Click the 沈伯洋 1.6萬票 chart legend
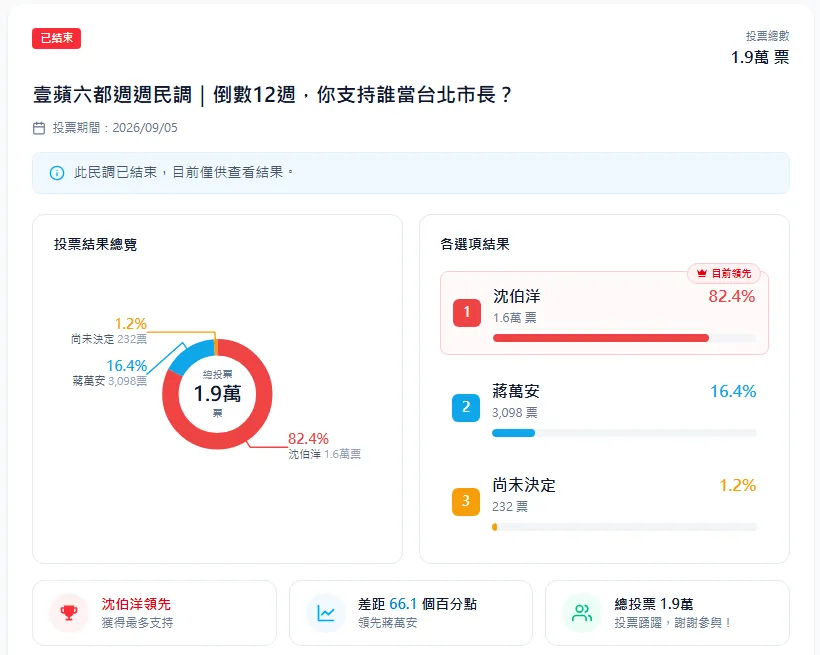 point(324,454)
